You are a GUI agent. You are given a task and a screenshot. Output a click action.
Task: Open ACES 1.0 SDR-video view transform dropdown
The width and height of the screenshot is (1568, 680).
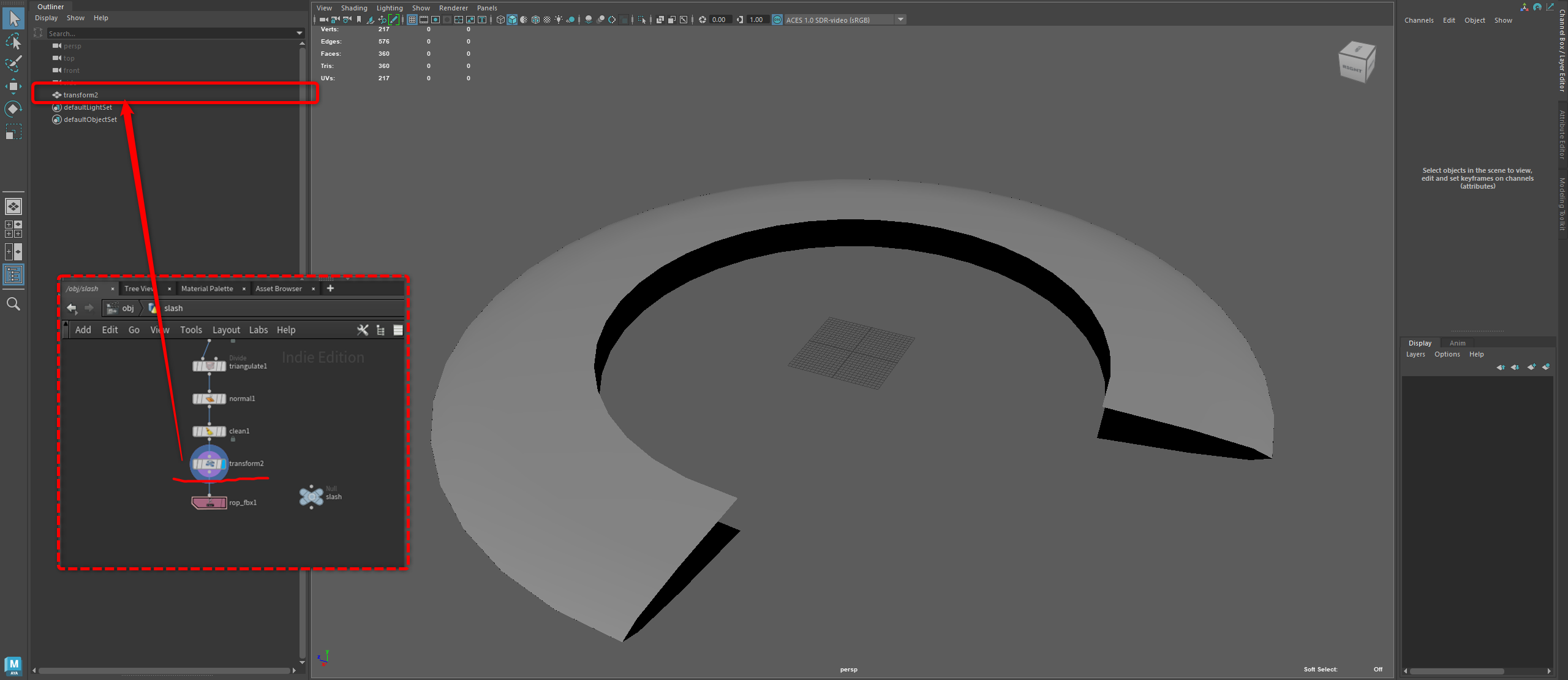click(x=900, y=20)
